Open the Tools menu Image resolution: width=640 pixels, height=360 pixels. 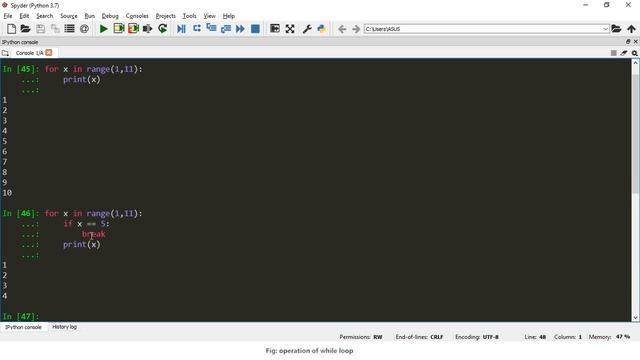point(189,16)
